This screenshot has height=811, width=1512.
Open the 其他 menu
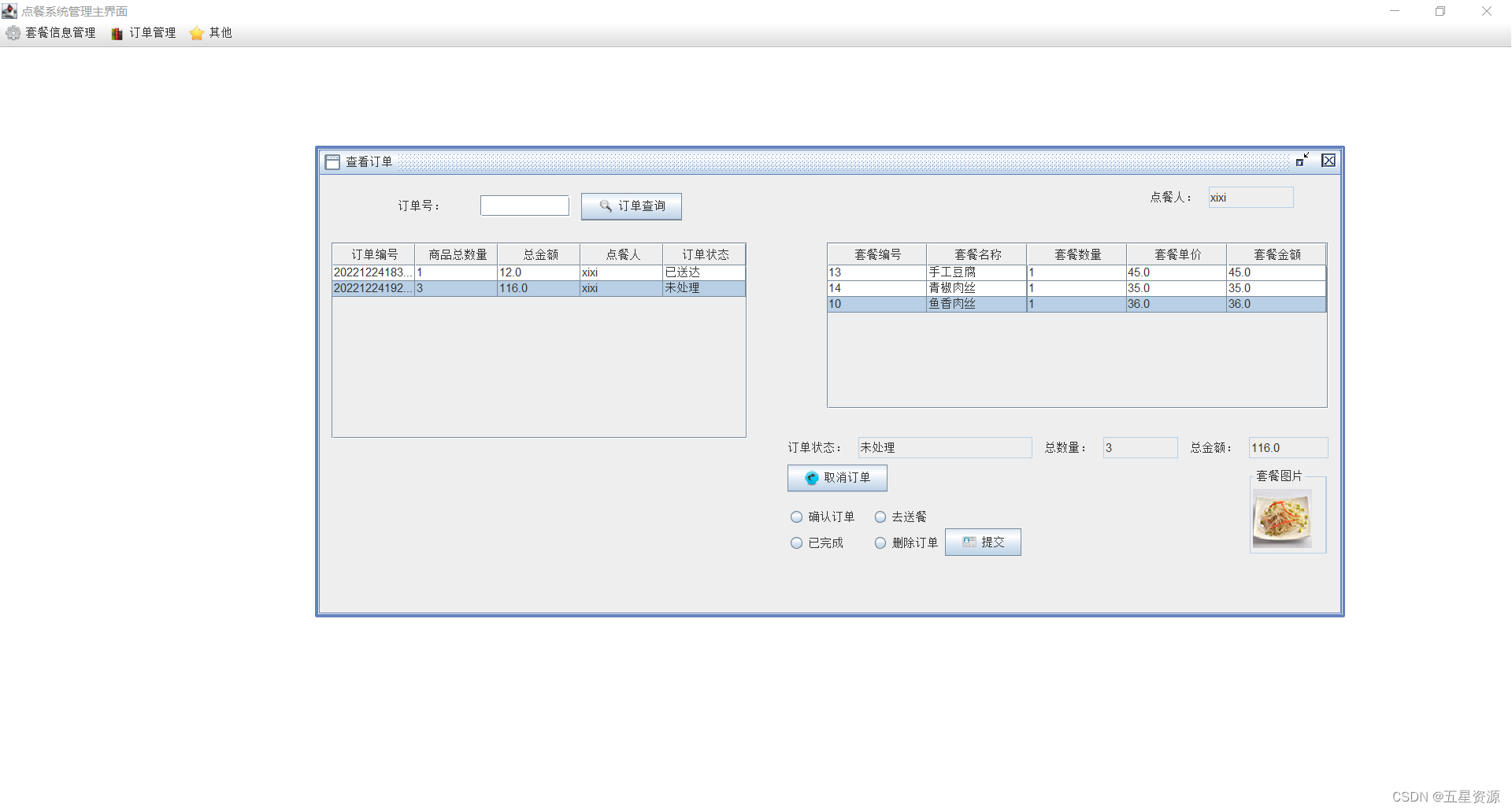coord(211,33)
